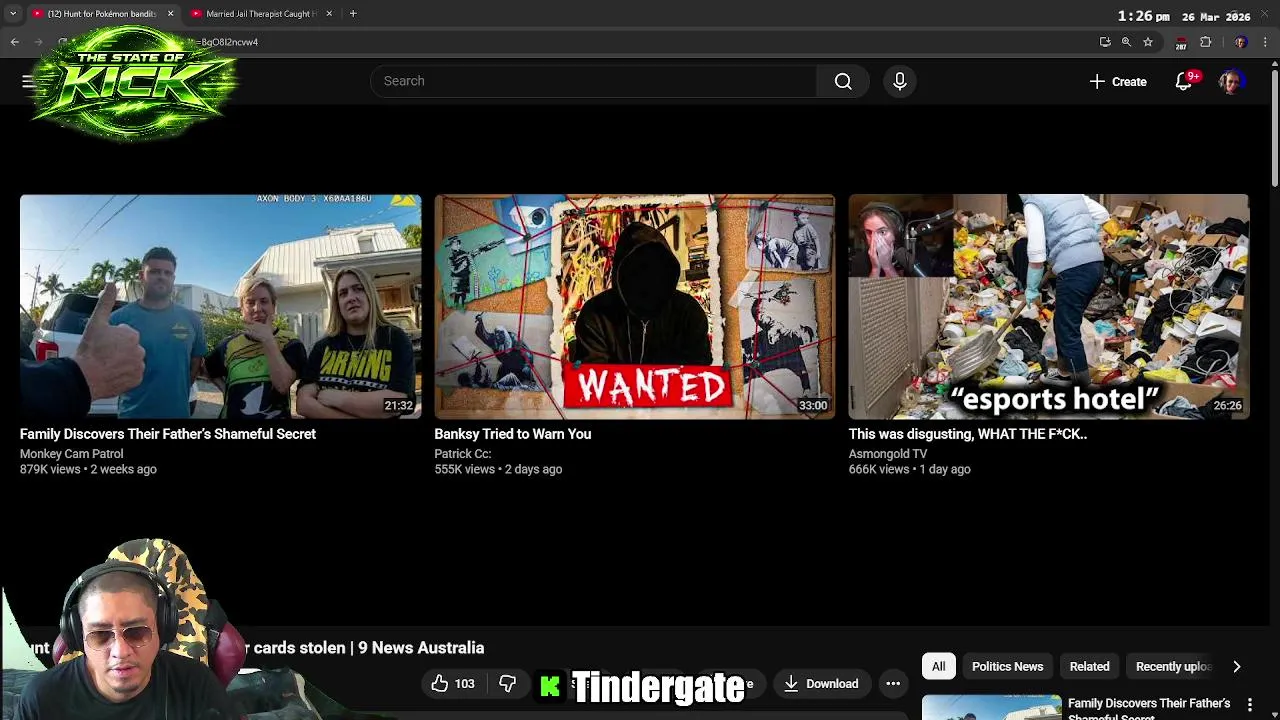
Task: Select the Related filter chip
Action: (1089, 667)
